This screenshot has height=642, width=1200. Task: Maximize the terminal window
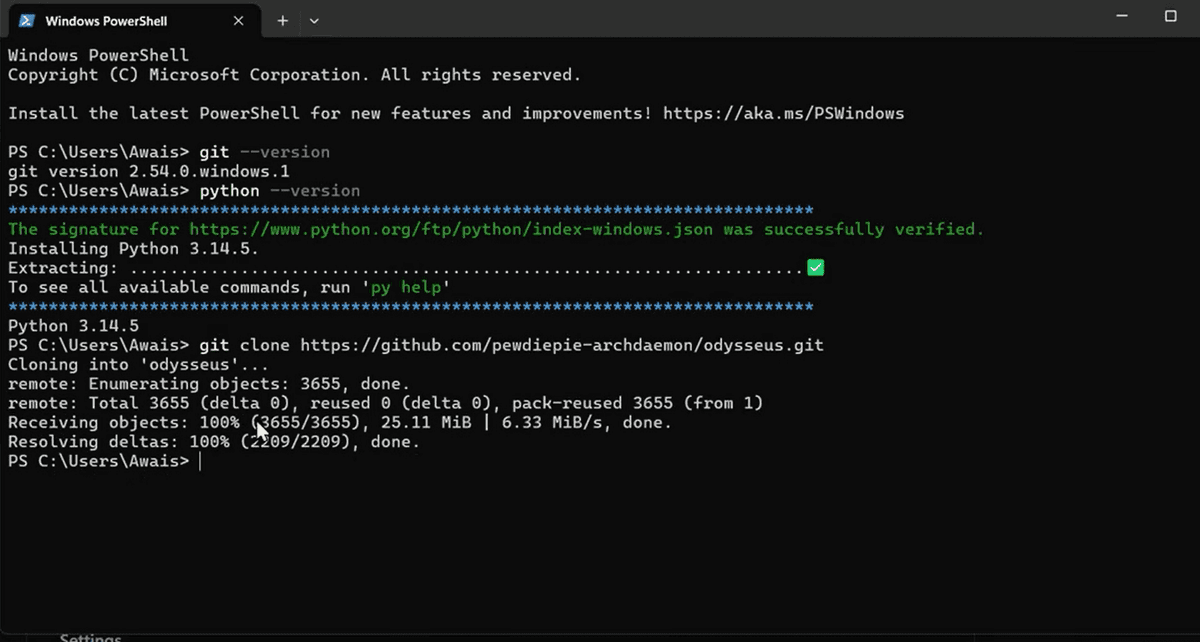1170,17
